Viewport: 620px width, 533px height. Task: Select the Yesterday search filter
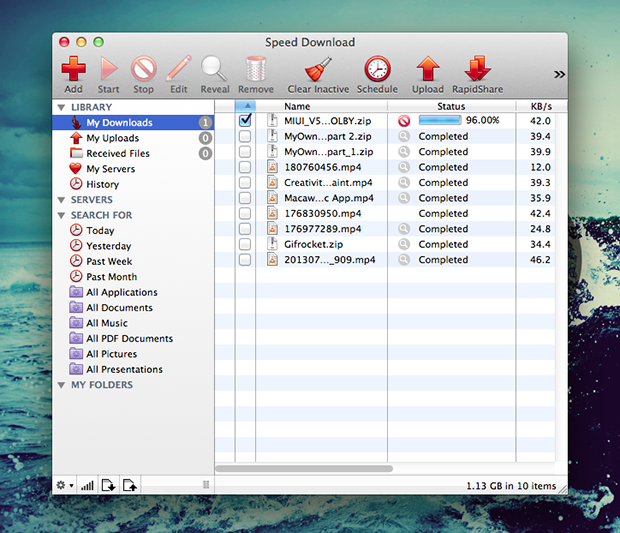coord(133,246)
